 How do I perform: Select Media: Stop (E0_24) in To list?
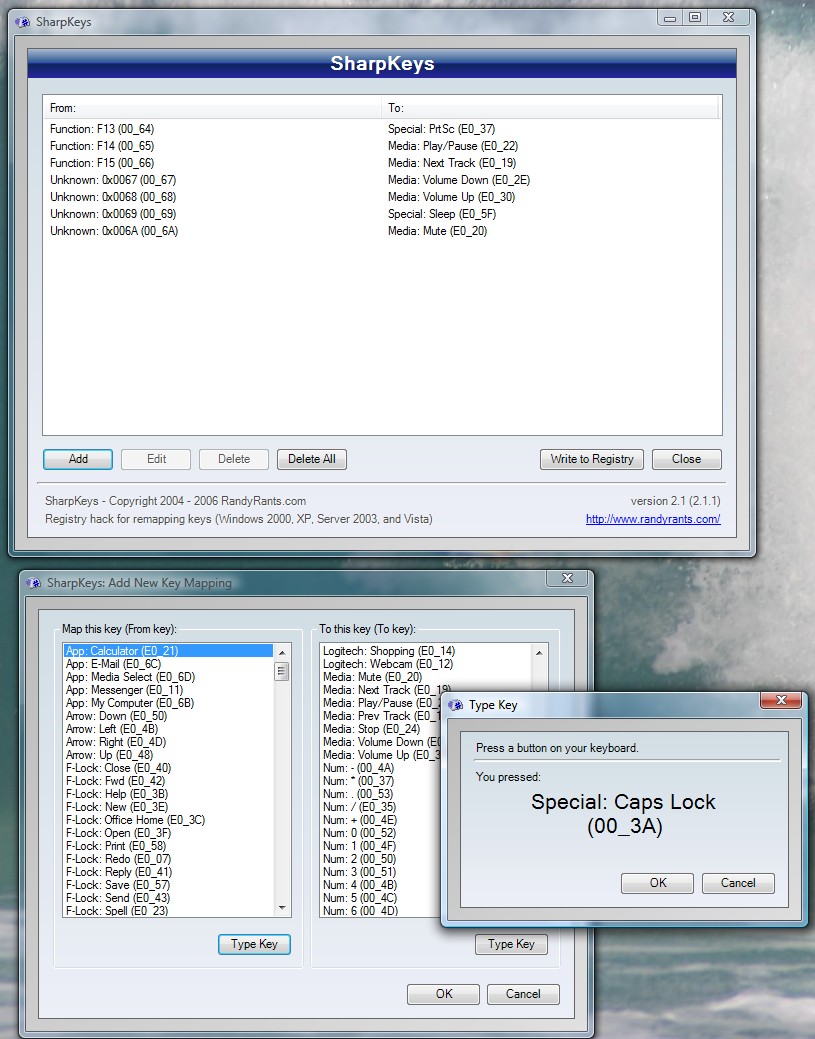pos(381,729)
